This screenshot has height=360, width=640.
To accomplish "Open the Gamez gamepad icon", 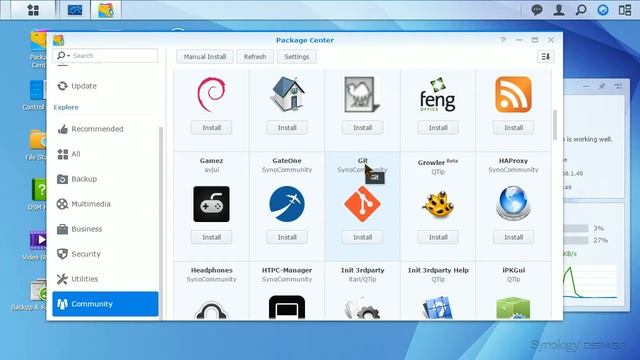I will pos(211,204).
